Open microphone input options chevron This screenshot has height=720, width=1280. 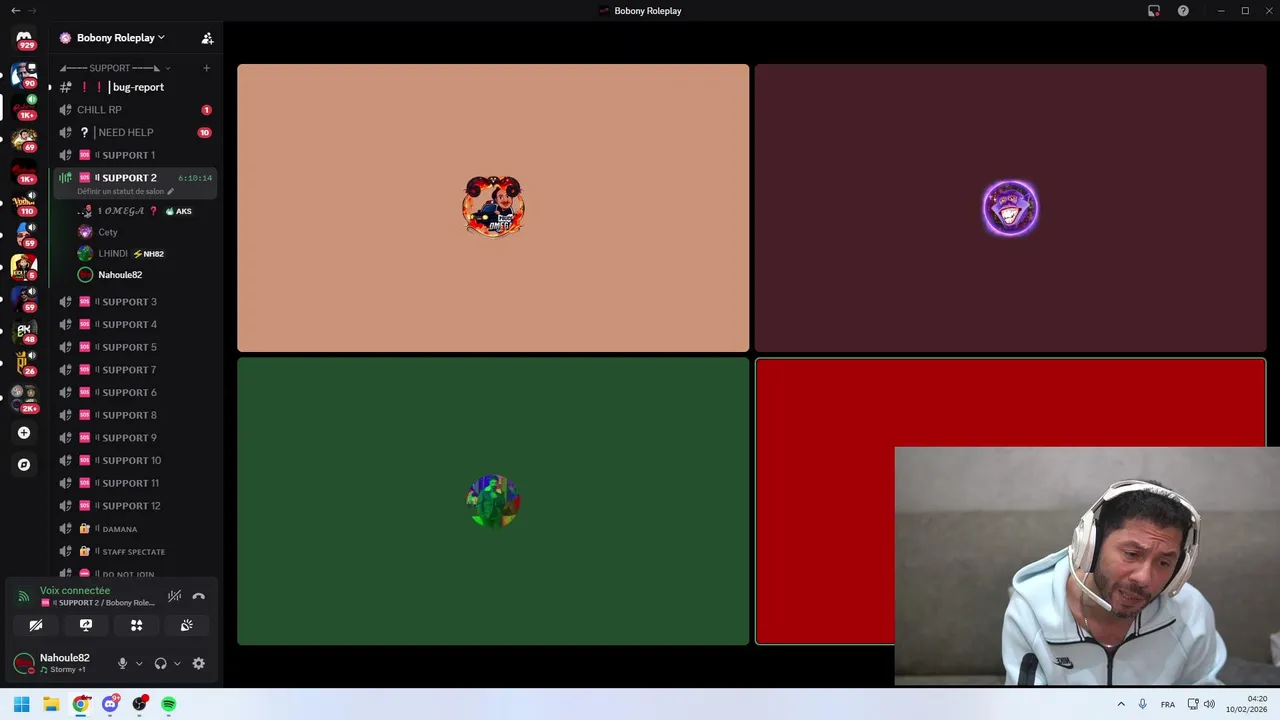click(139, 663)
